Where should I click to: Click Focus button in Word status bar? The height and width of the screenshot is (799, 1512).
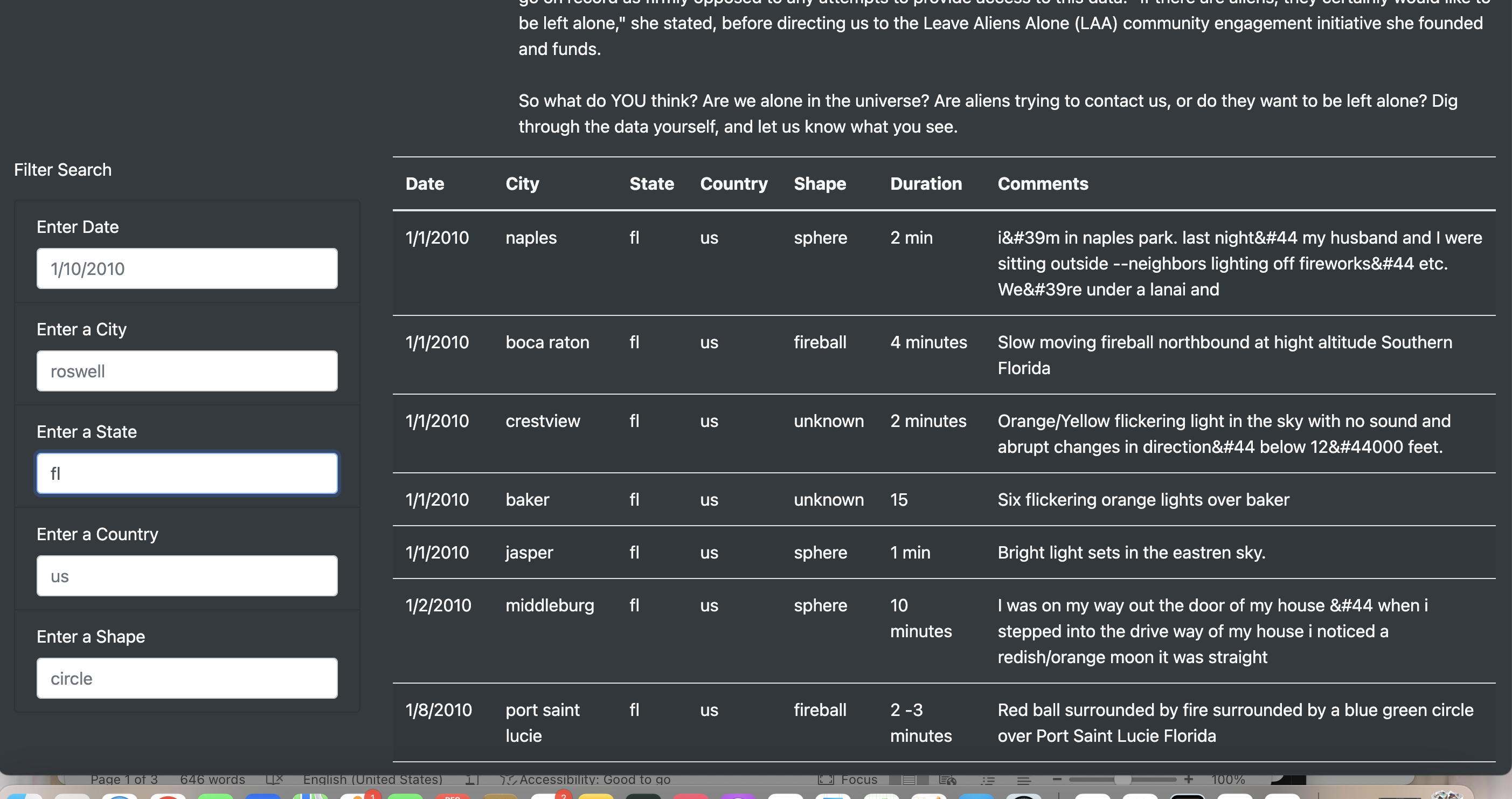[848, 780]
